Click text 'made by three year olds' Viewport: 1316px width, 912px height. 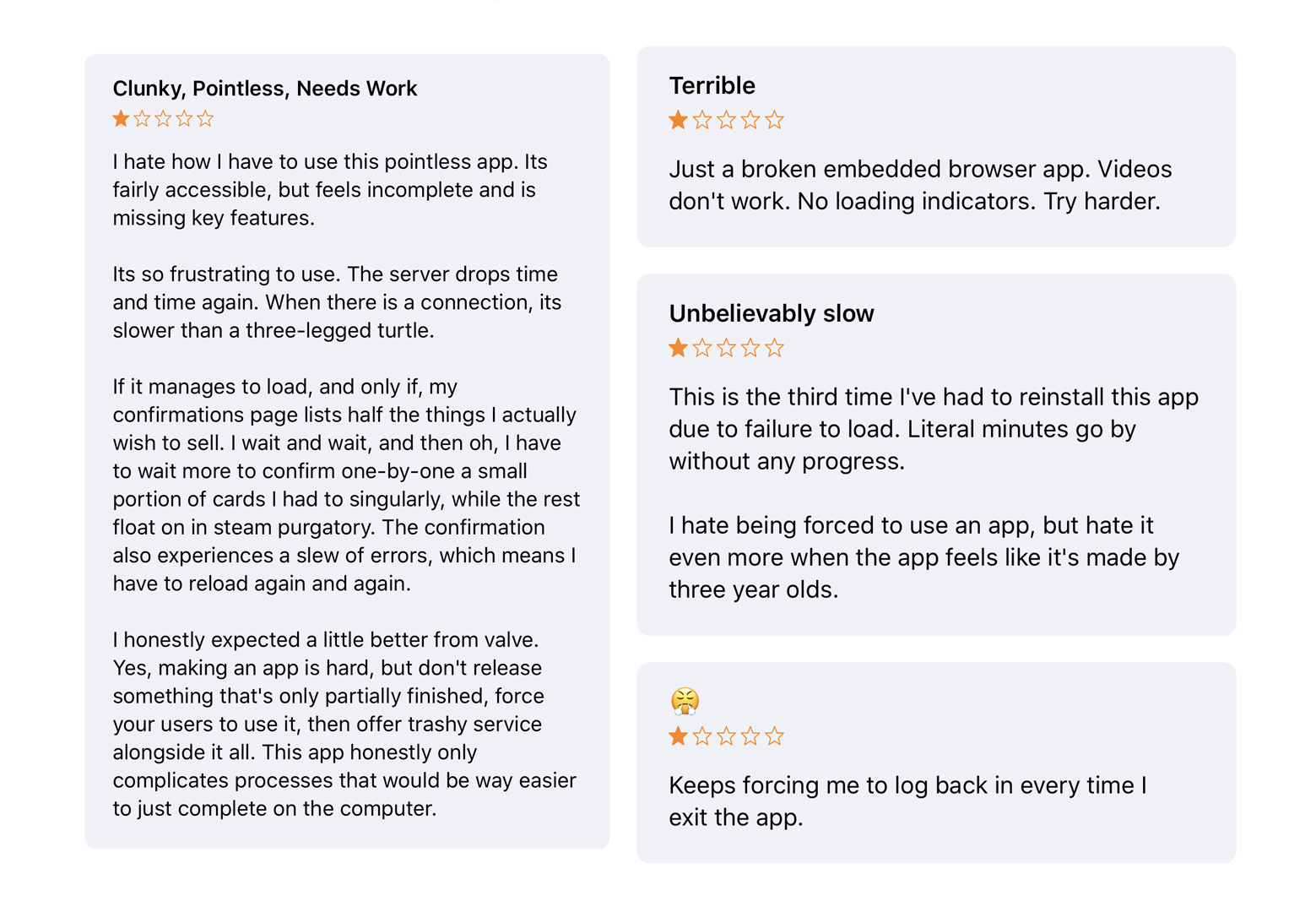coord(923,573)
